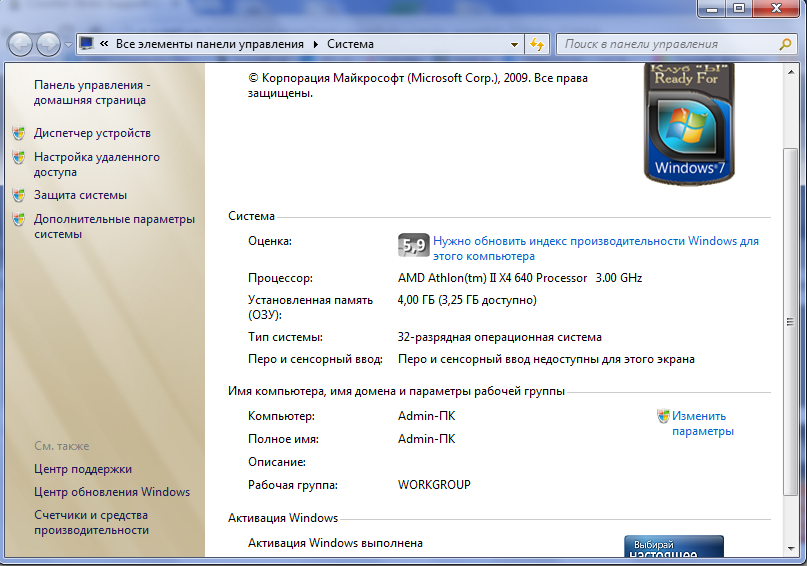Focus the 'Поиск в панели управления' search field
807x566 pixels.
coord(669,44)
